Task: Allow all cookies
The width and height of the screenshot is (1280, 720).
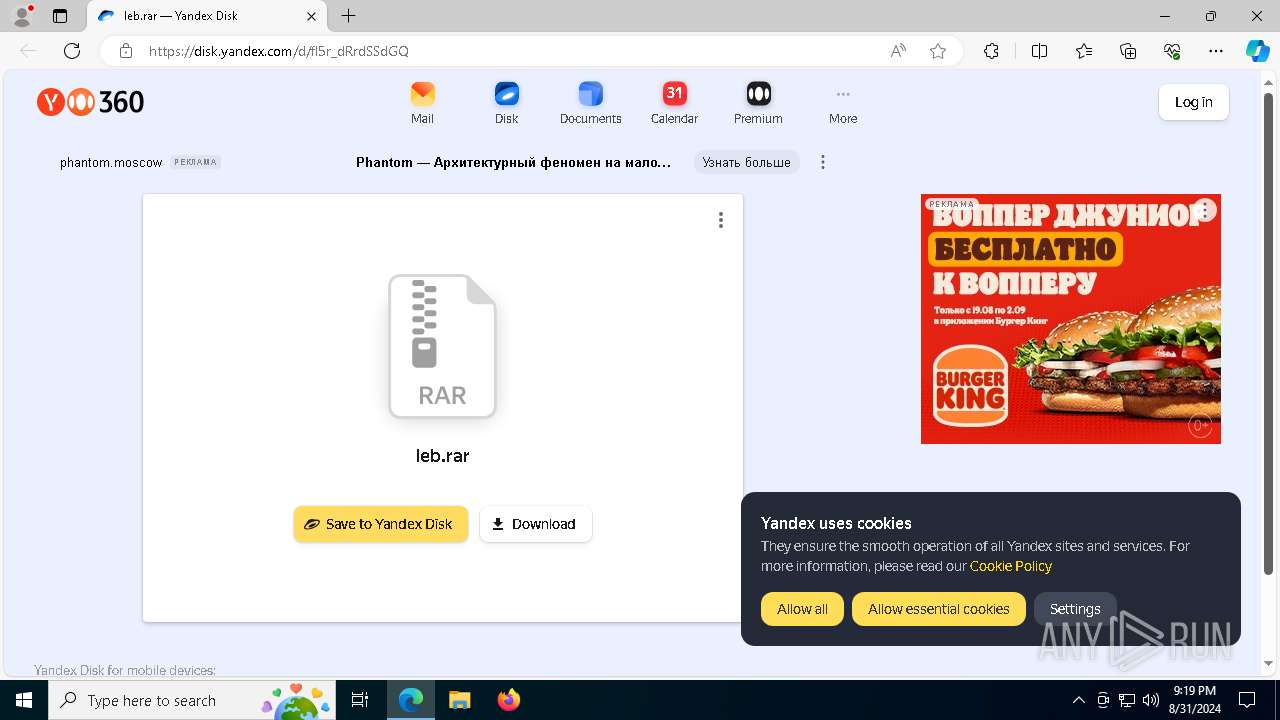Action: (x=802, y=609)
